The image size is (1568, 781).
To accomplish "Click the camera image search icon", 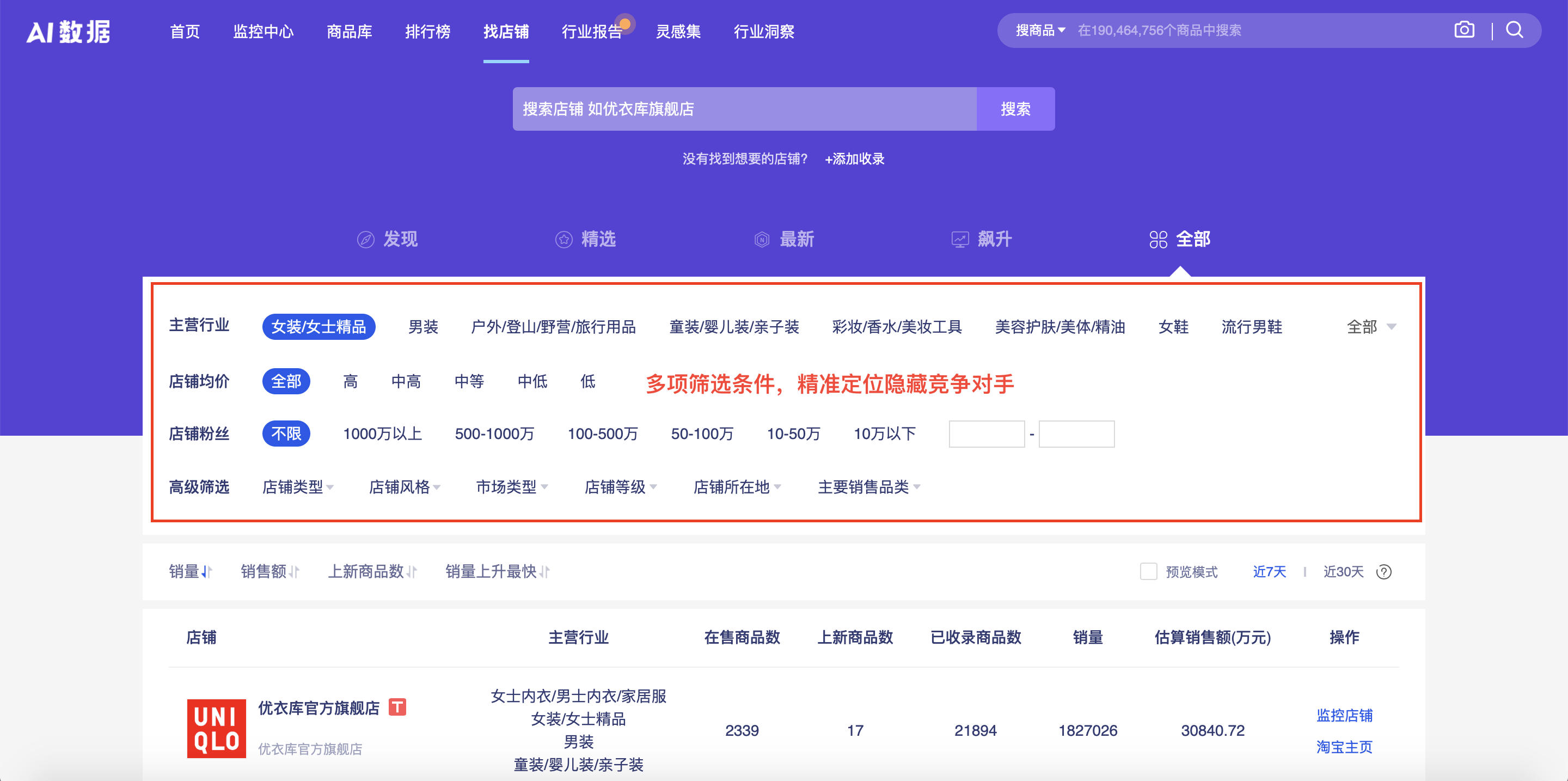I will 1464,30.
